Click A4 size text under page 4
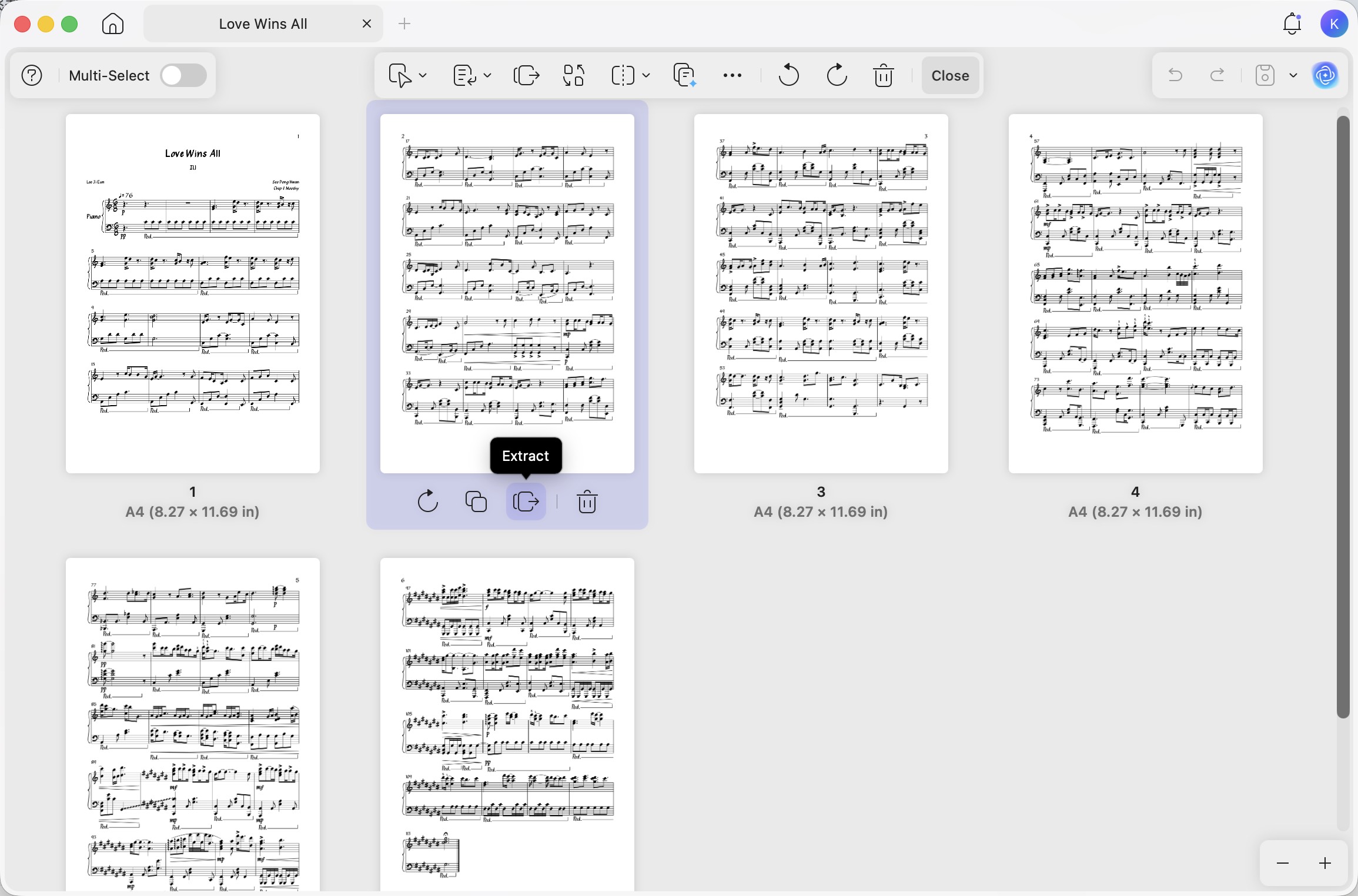 1135,511
